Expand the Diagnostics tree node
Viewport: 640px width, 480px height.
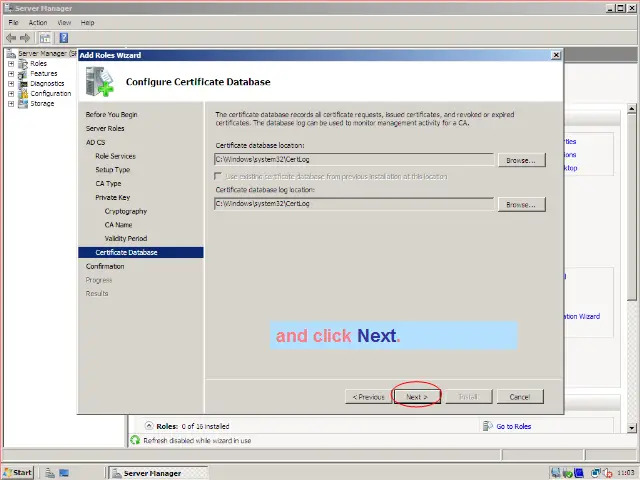pos(11,84)
